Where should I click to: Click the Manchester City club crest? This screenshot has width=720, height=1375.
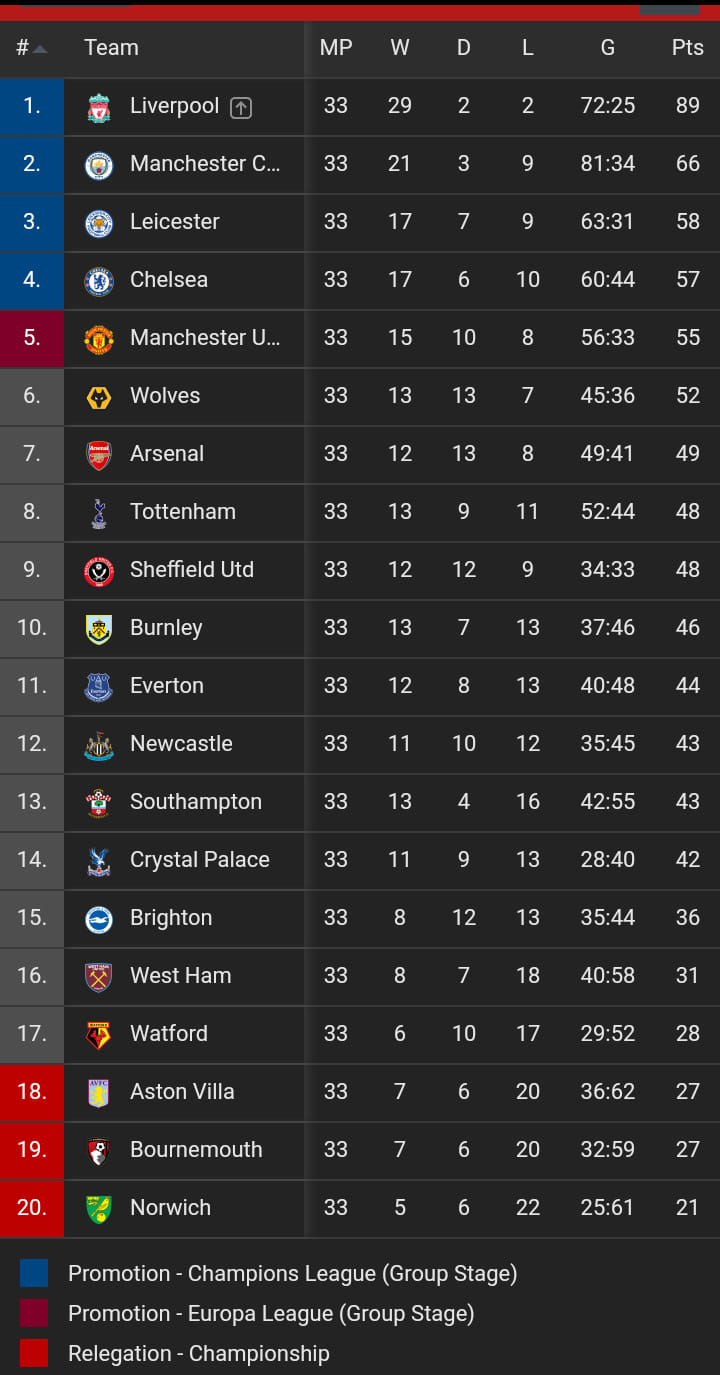(99, 165)
